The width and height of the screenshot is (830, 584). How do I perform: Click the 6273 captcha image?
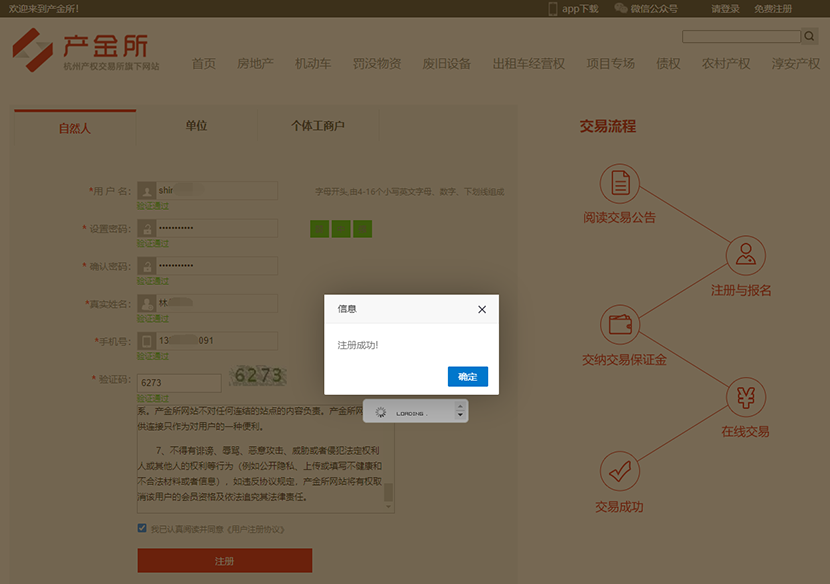[258, 376]
